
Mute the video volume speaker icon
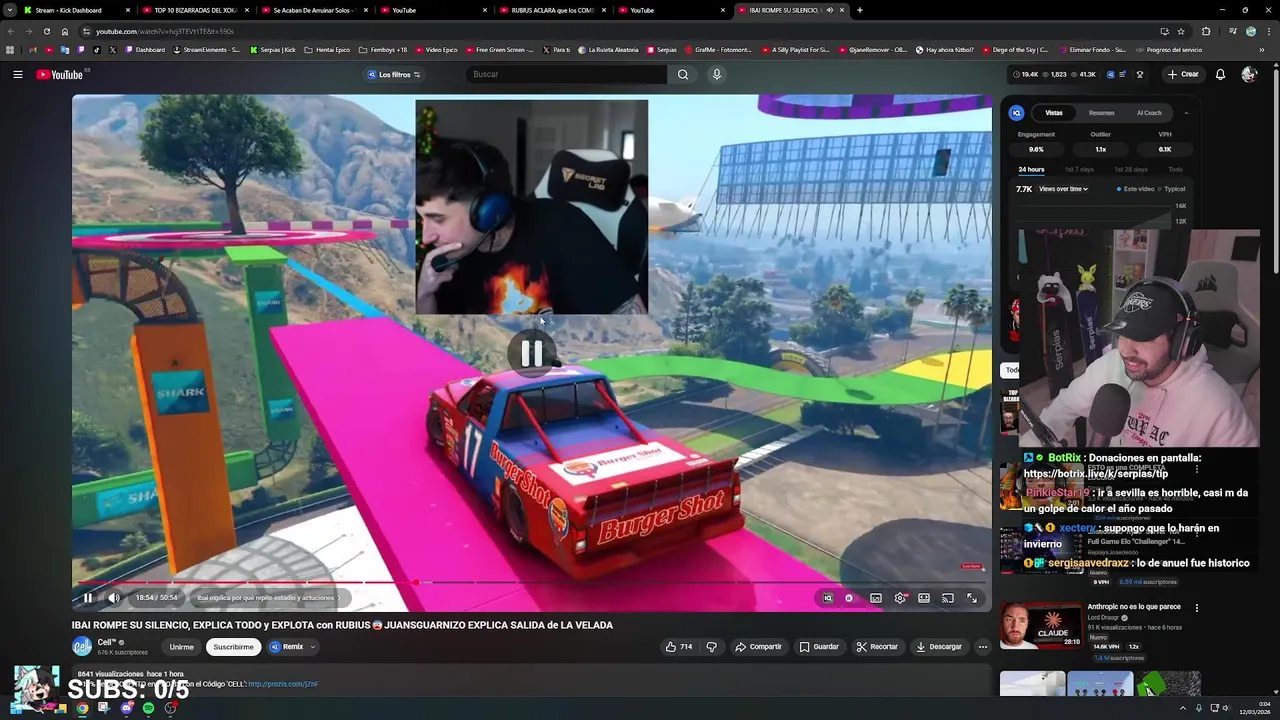point(114,598)
